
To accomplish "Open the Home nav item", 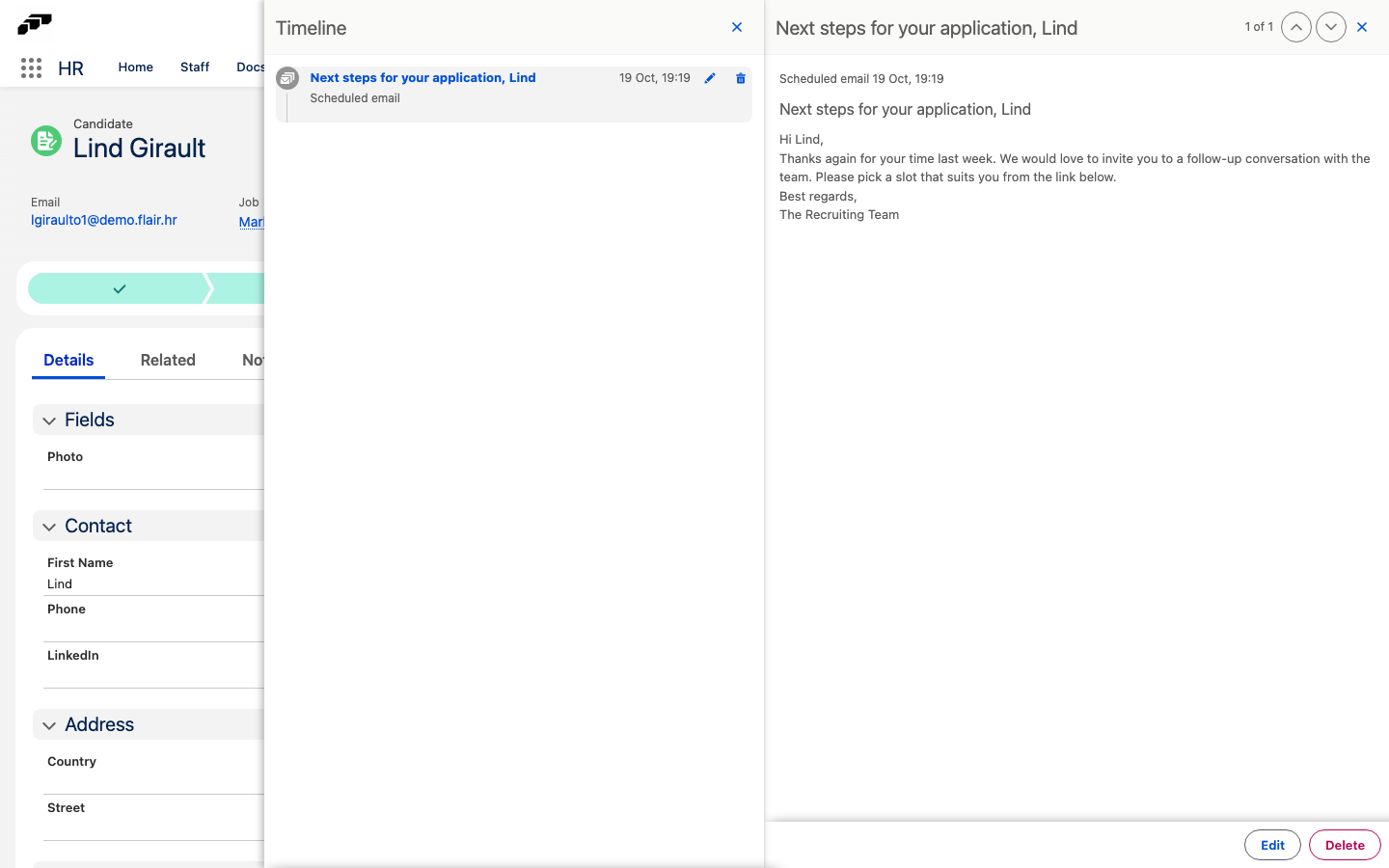I will [x=136, y=67].
